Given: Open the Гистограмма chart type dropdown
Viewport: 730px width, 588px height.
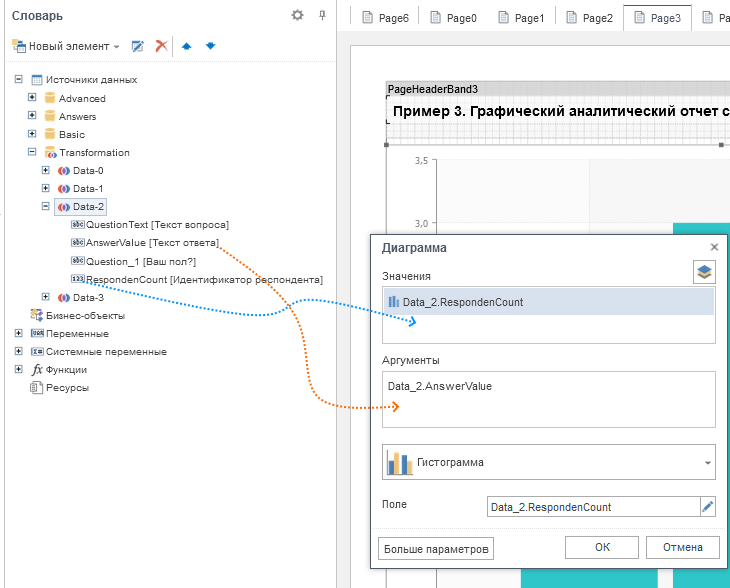Looking at the screenshot, I should point(708,463).
